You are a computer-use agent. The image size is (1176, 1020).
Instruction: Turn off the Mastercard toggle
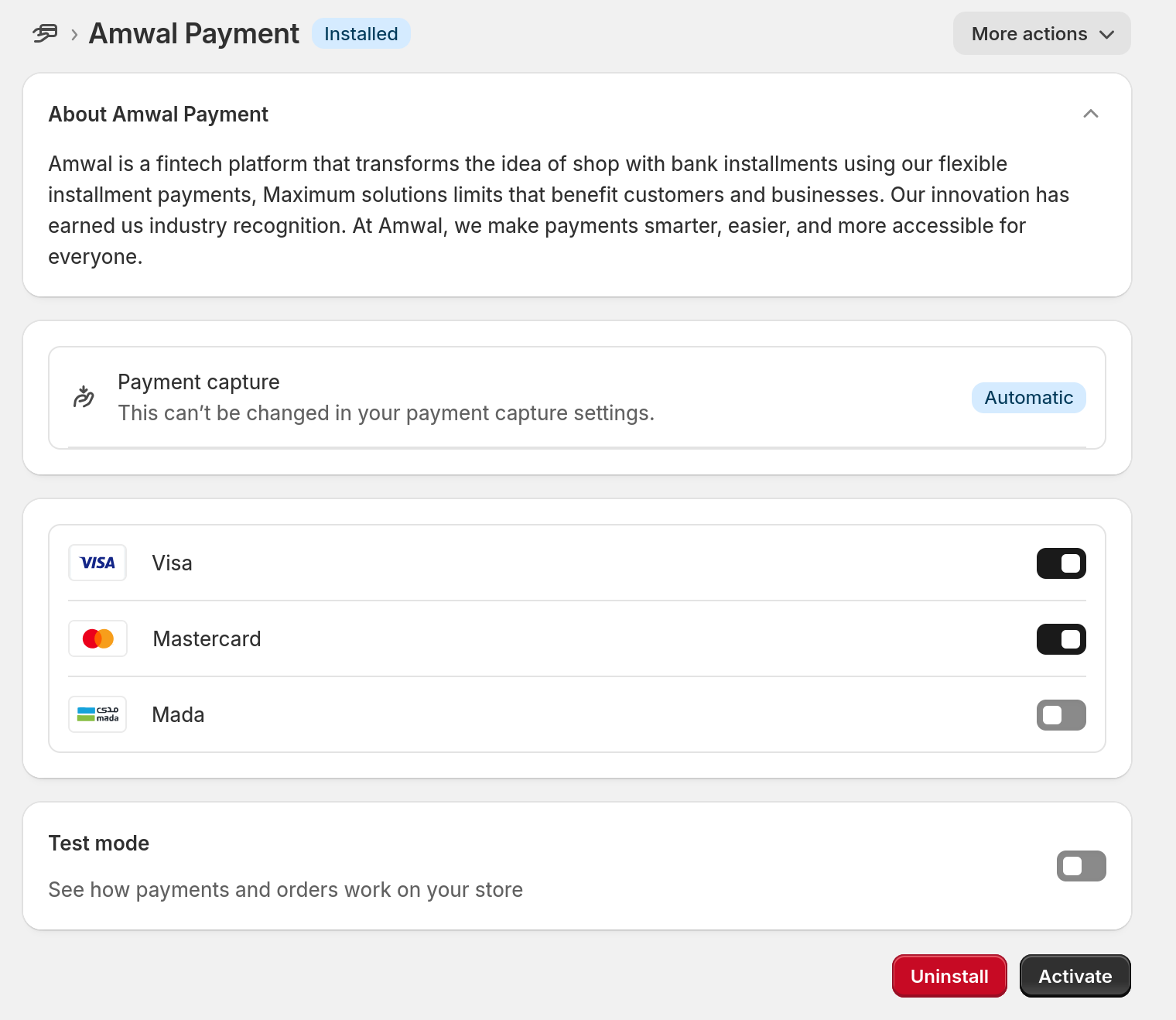1061,639
